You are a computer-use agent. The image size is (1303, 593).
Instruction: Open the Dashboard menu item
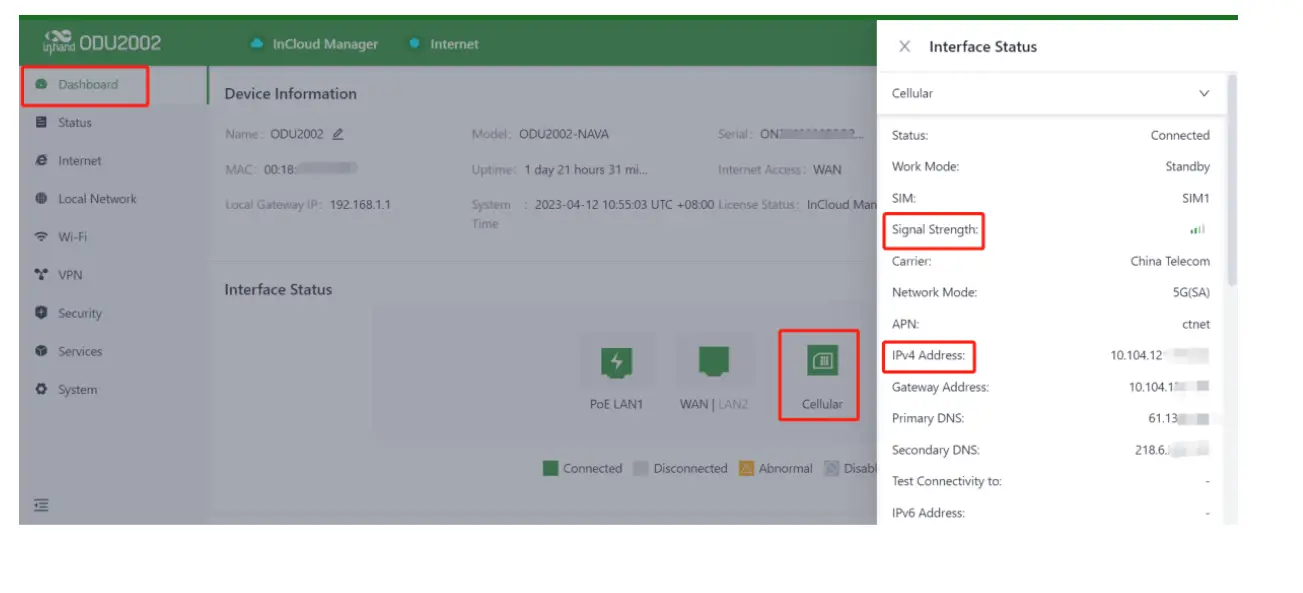click(87, 85)
